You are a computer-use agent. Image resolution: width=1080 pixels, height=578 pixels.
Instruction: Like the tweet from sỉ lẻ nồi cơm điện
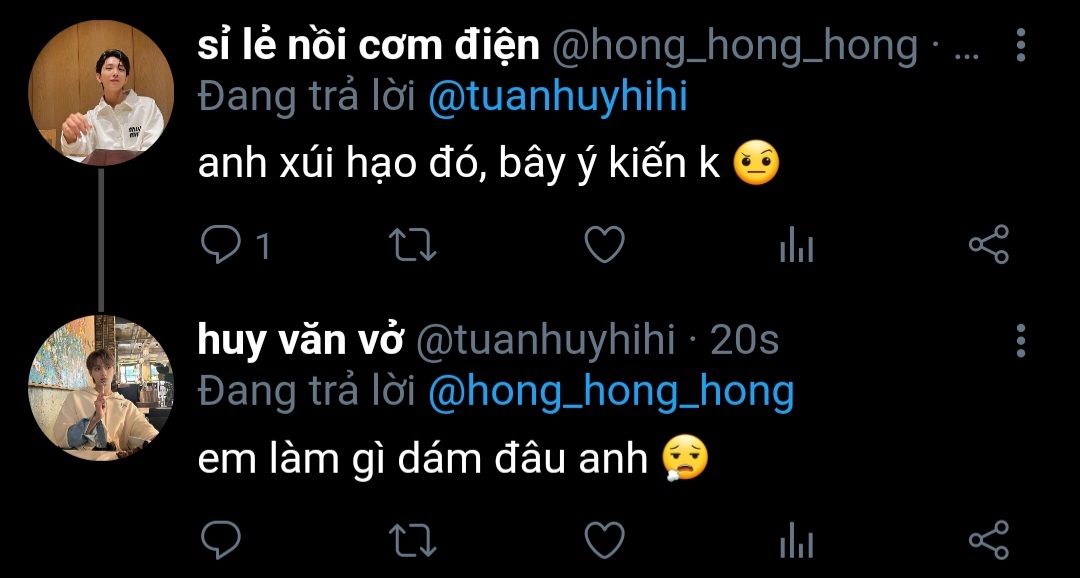click(604, 245)
